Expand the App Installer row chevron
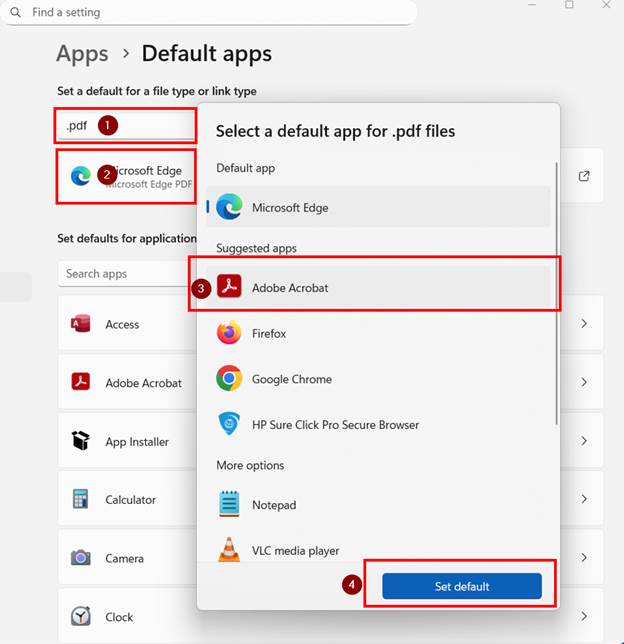Viewport: 624px width, 644px height. [x=584, y=441]
